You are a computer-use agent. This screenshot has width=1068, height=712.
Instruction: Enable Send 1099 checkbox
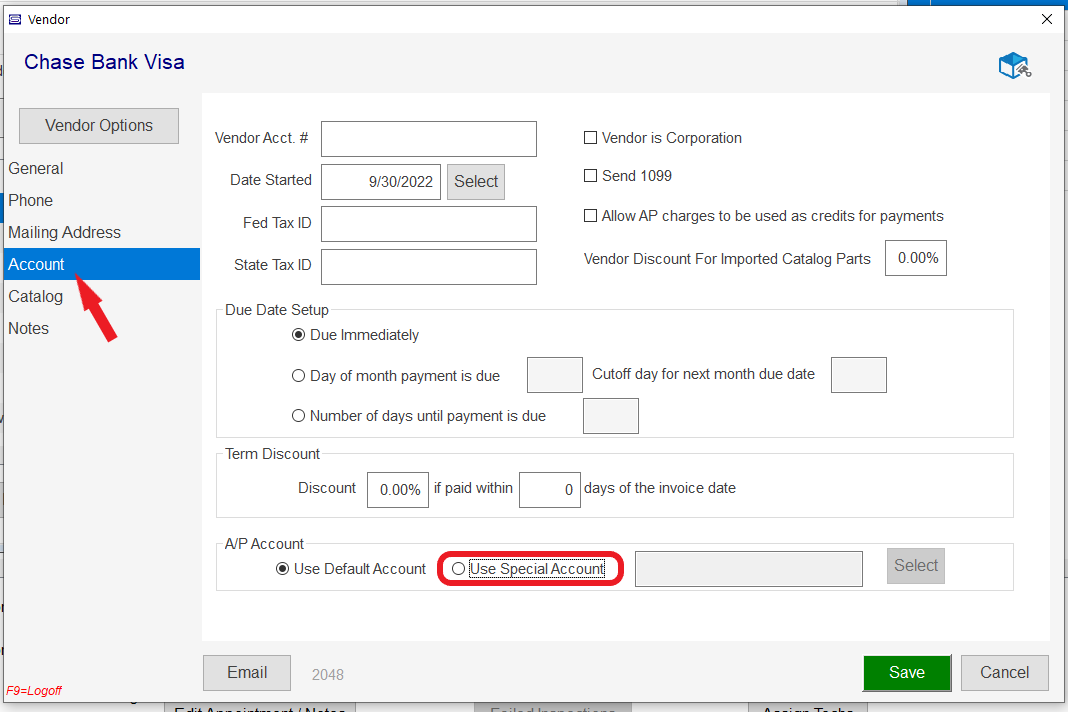click(591, 176)
